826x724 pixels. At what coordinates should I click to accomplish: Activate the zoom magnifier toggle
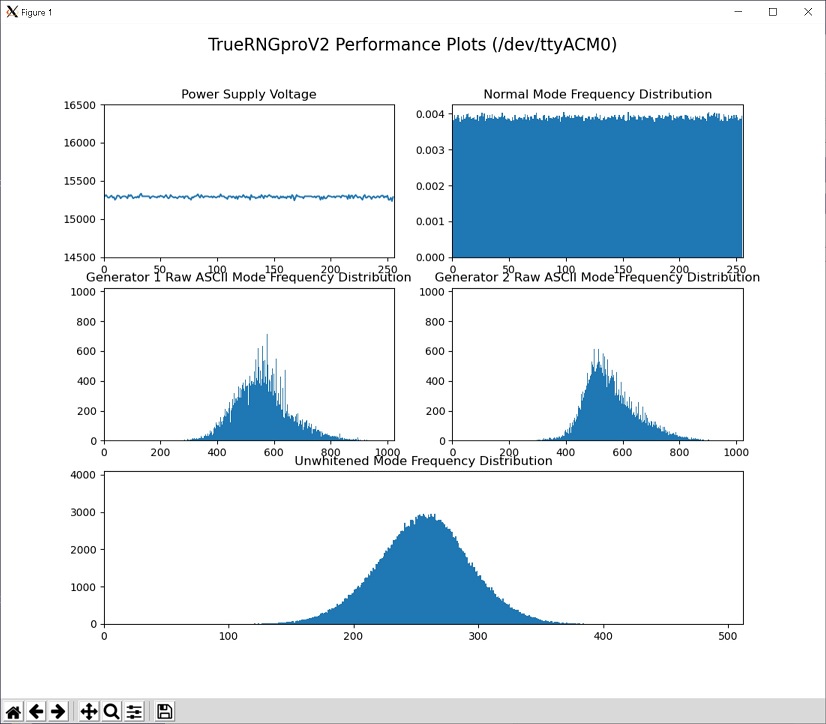(x=110, y=711)
